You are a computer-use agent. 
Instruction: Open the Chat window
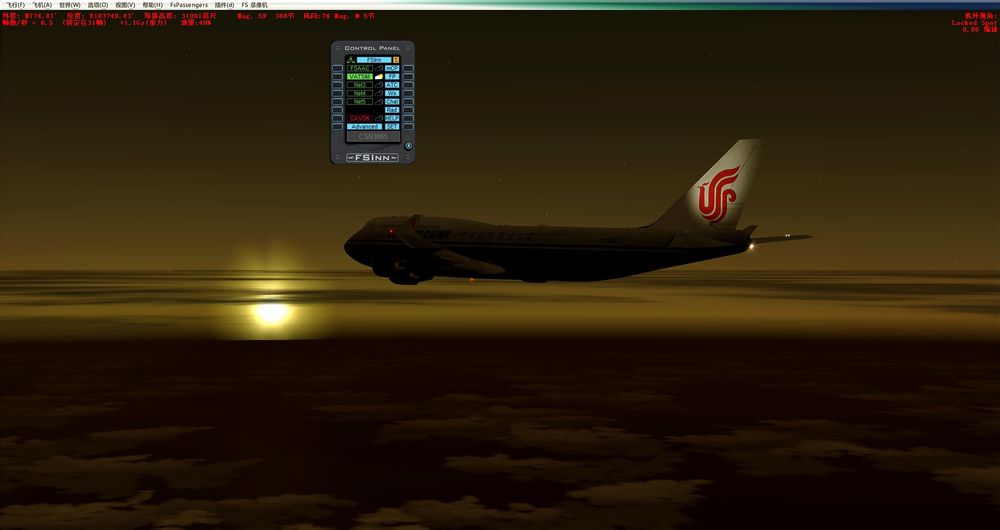tap(392, 101)
